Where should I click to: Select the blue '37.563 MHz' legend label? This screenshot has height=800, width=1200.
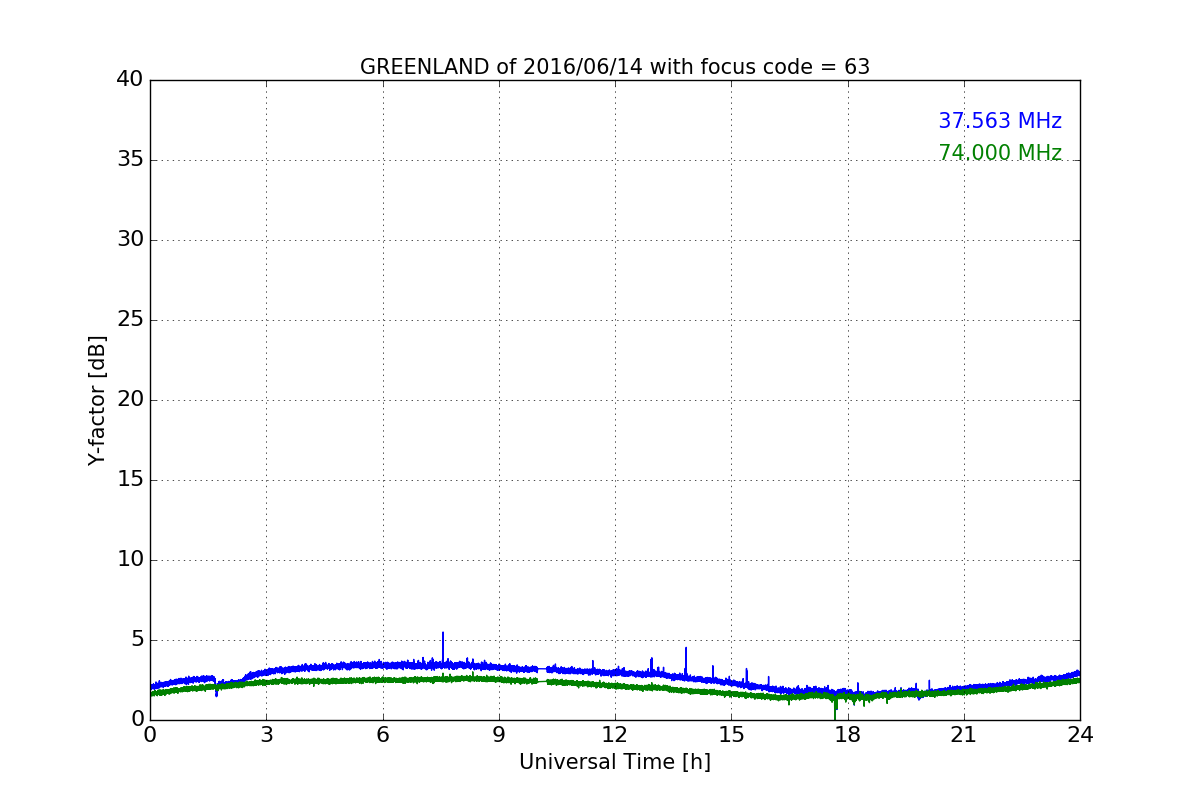pos(1000,121)
